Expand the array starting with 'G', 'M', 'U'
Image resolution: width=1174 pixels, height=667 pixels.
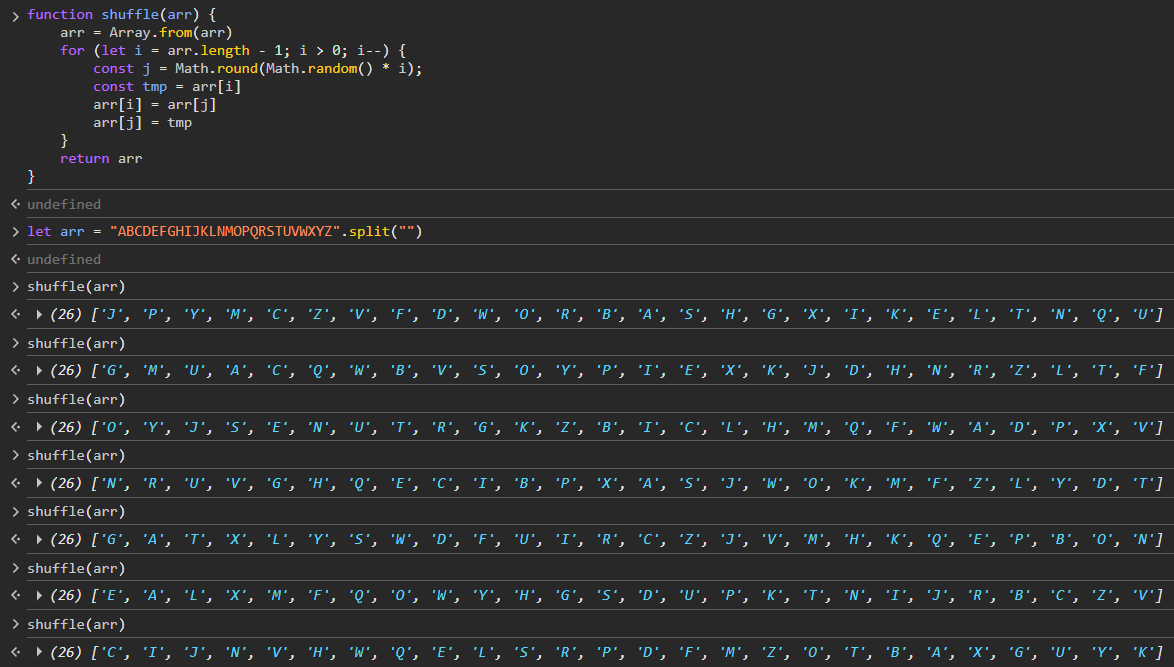[x=39, y=371]
